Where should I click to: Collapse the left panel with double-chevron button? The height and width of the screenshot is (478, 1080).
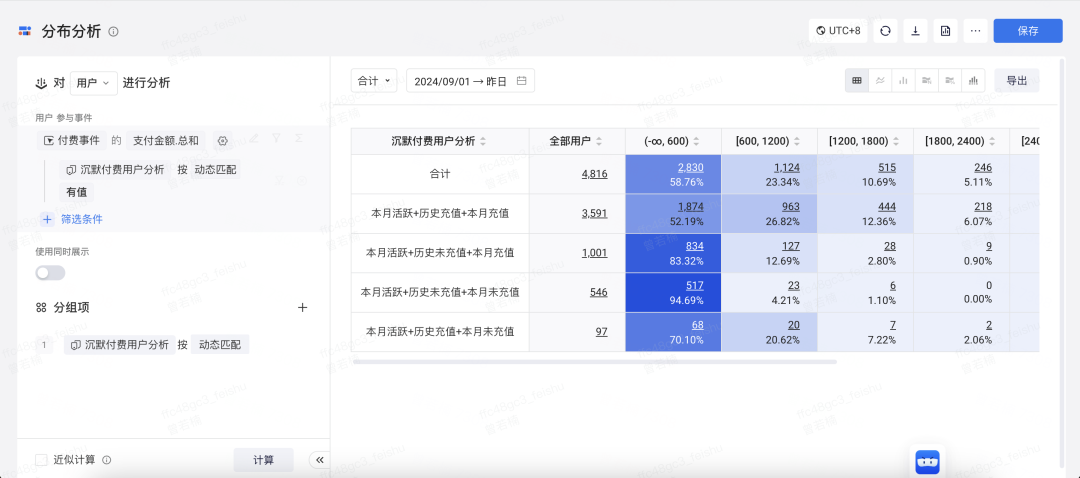tap(320, 460)
